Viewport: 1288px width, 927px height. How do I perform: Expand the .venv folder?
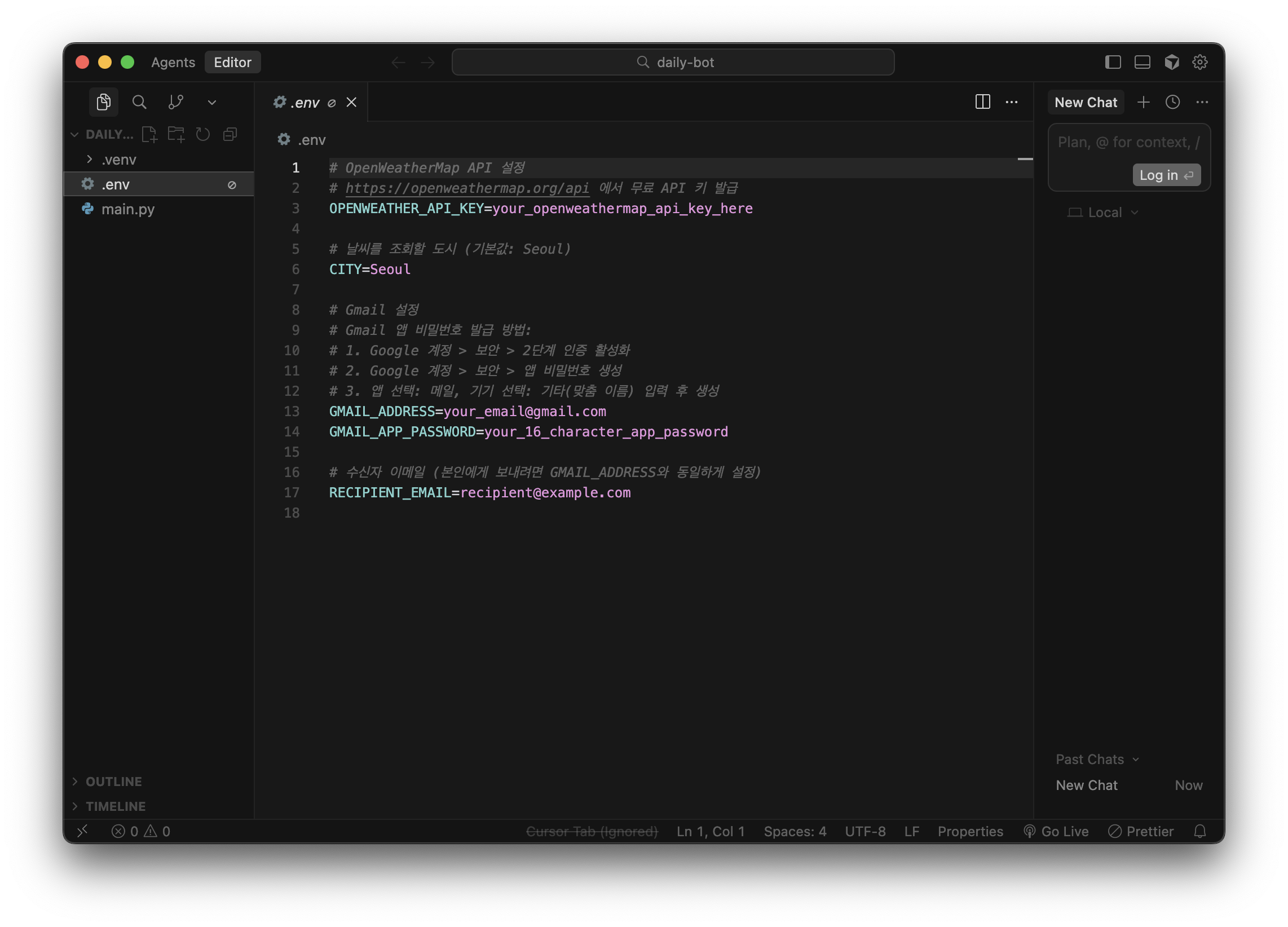point(118,160)
